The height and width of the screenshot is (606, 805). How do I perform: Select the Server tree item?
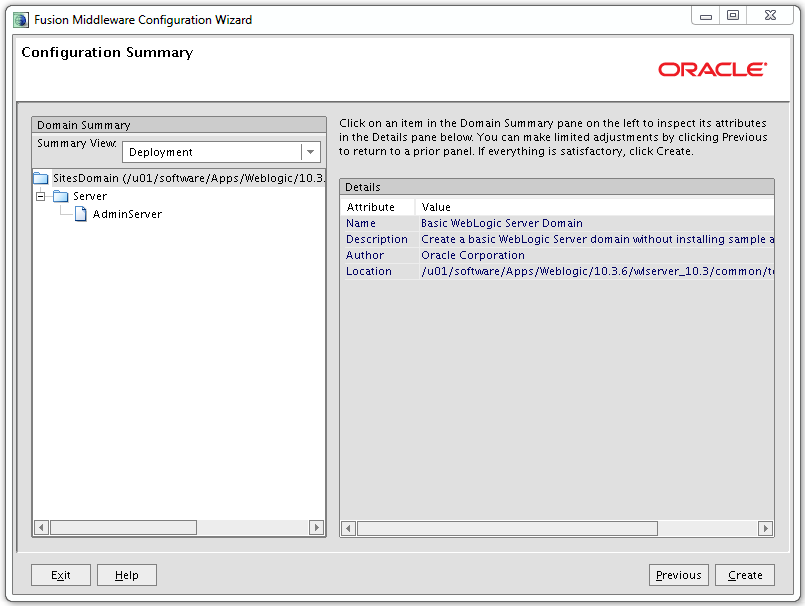(x=90, y=196)
